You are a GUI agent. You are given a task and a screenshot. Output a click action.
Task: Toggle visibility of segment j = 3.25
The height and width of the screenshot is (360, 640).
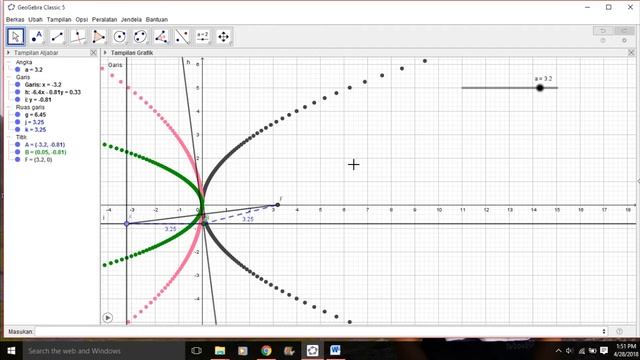pos(18,122)
